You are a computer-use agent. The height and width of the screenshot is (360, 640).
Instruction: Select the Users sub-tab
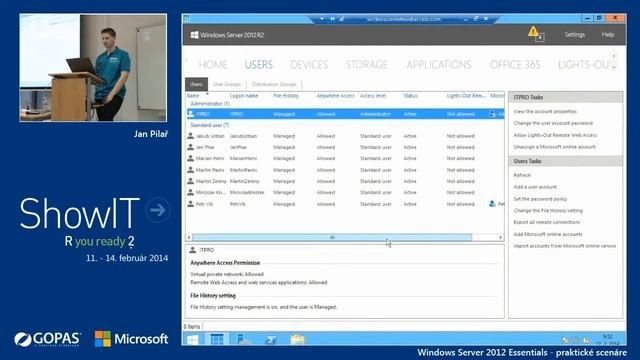click(196, 84)
